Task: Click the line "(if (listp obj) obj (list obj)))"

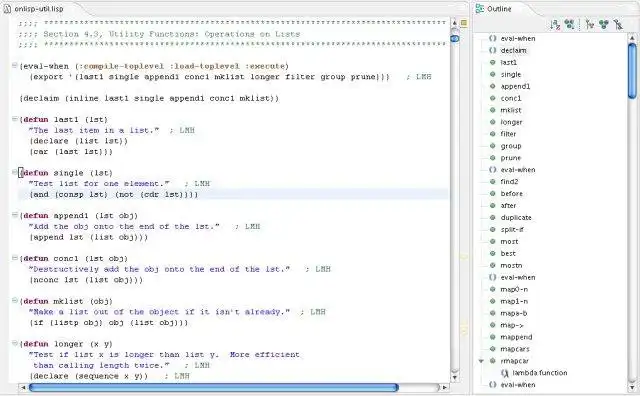Action: [108, 323]
